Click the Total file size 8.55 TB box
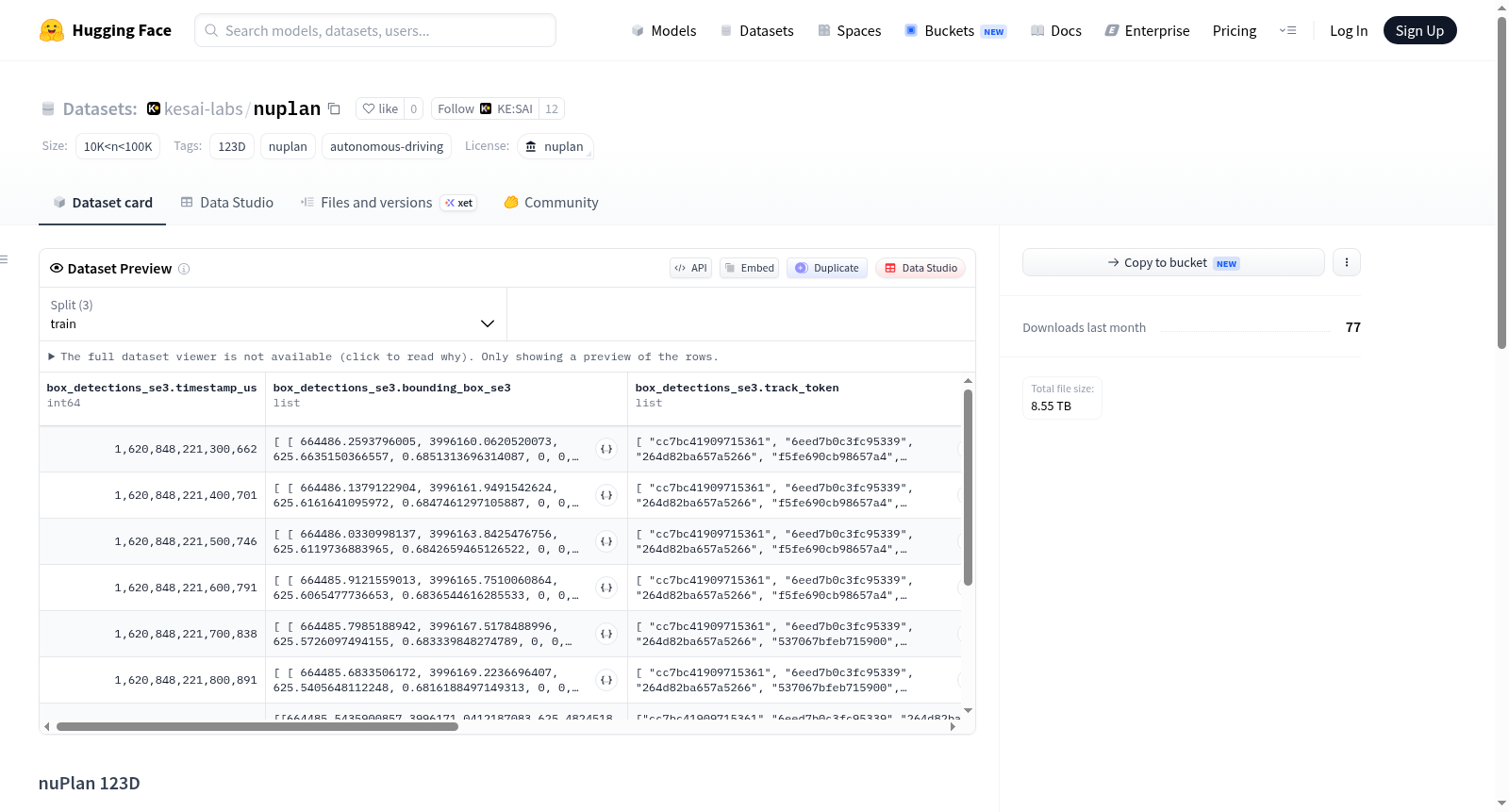 pyautogui.click(x=1063, y=397)
